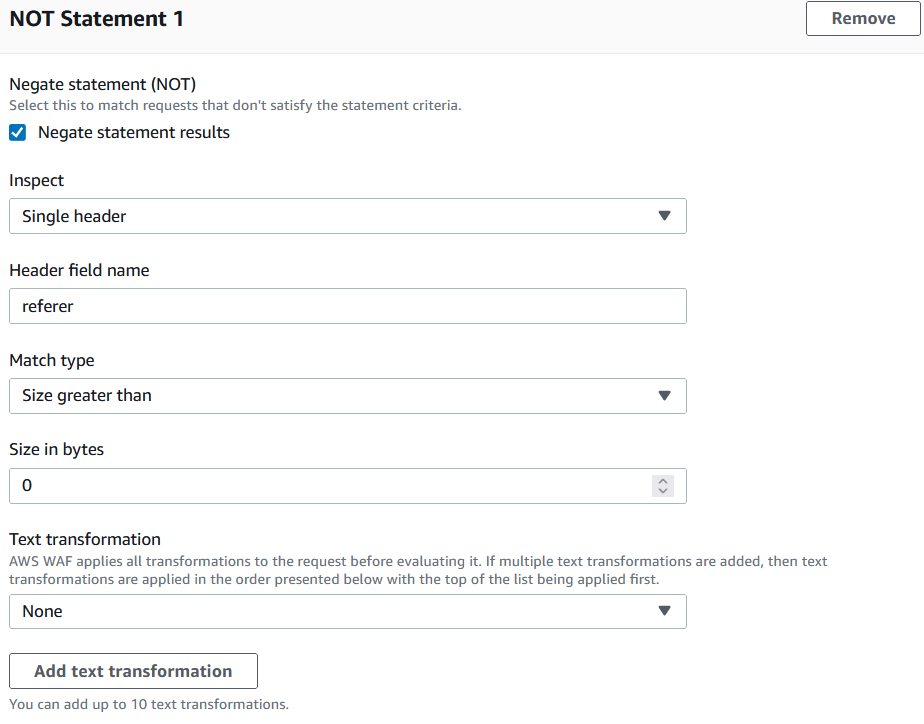
Task: Focus the Header field name input containing referer
Action: tap(347, 306)
